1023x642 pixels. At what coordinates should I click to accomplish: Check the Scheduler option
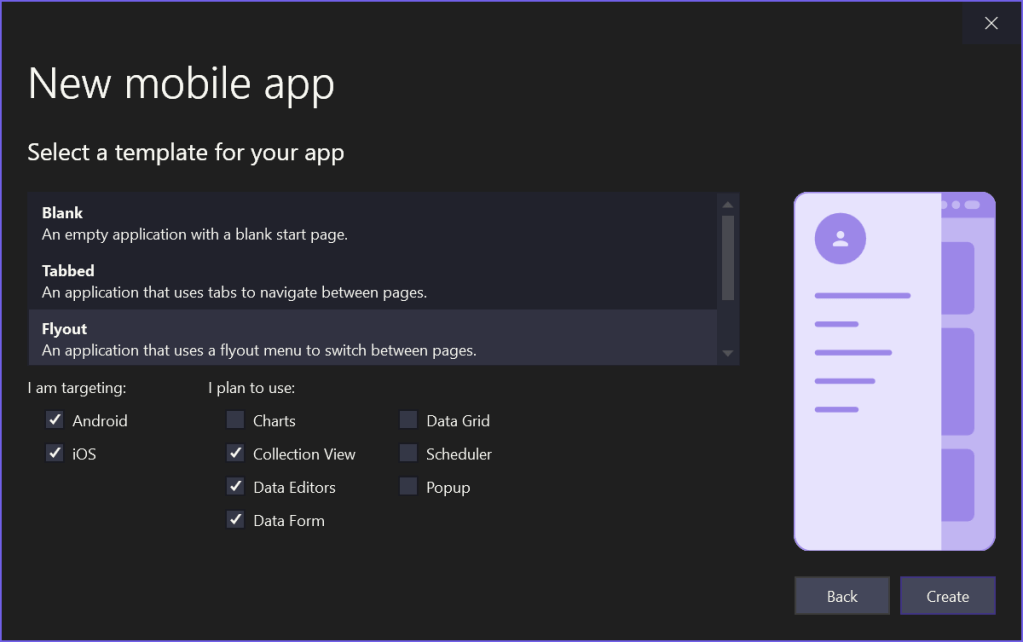(x=408, y=453)
